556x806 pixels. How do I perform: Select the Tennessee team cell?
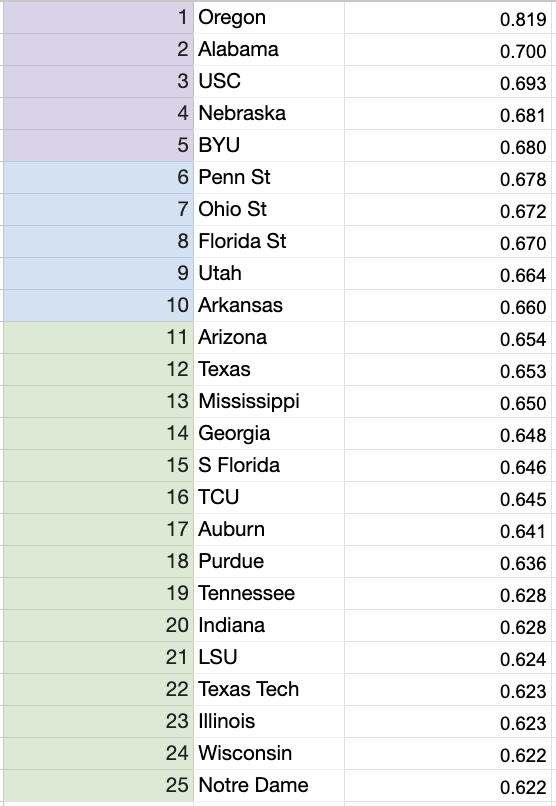click(269, 594)
